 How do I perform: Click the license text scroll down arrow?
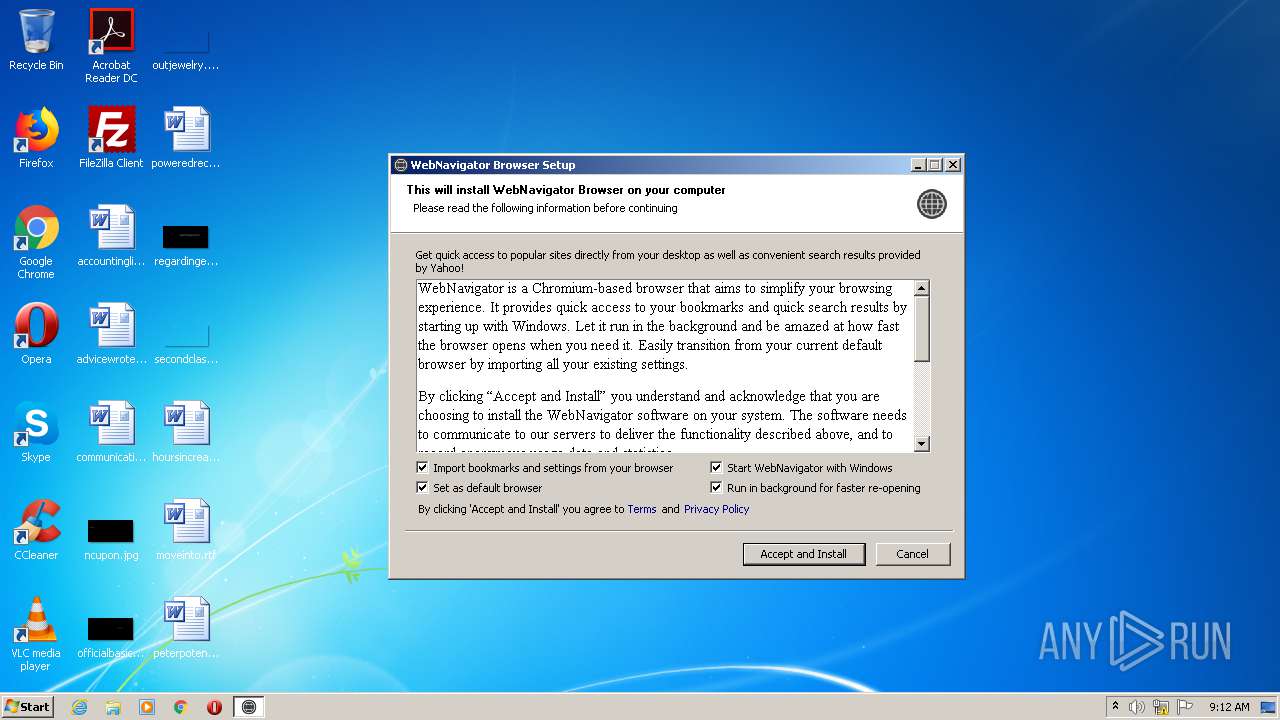click(x=922, y=444)
